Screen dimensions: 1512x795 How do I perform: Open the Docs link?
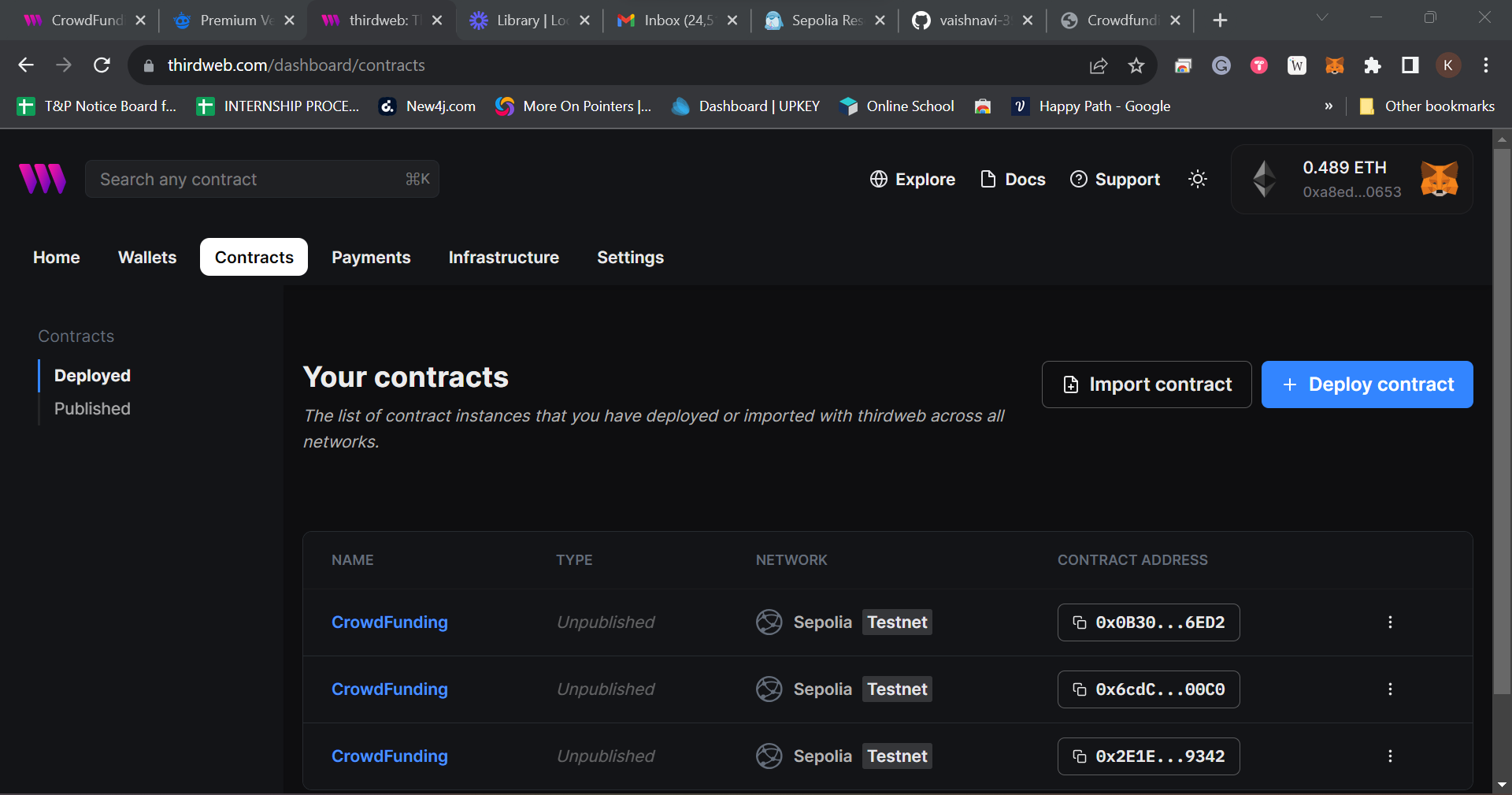tap(1013, 180)
